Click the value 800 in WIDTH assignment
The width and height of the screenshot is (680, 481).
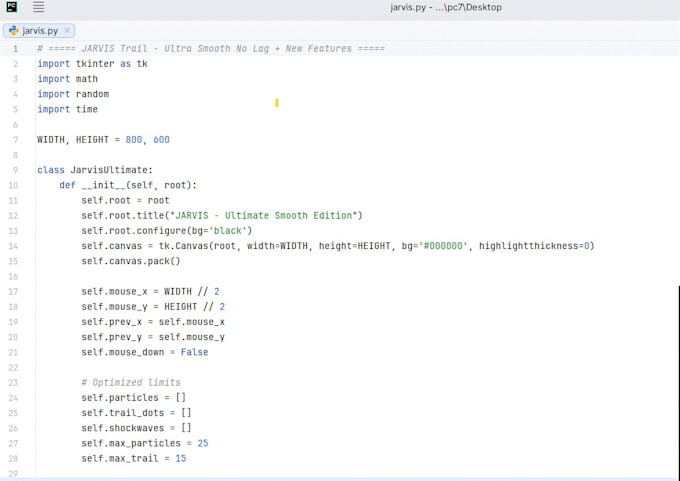(134, 140)
